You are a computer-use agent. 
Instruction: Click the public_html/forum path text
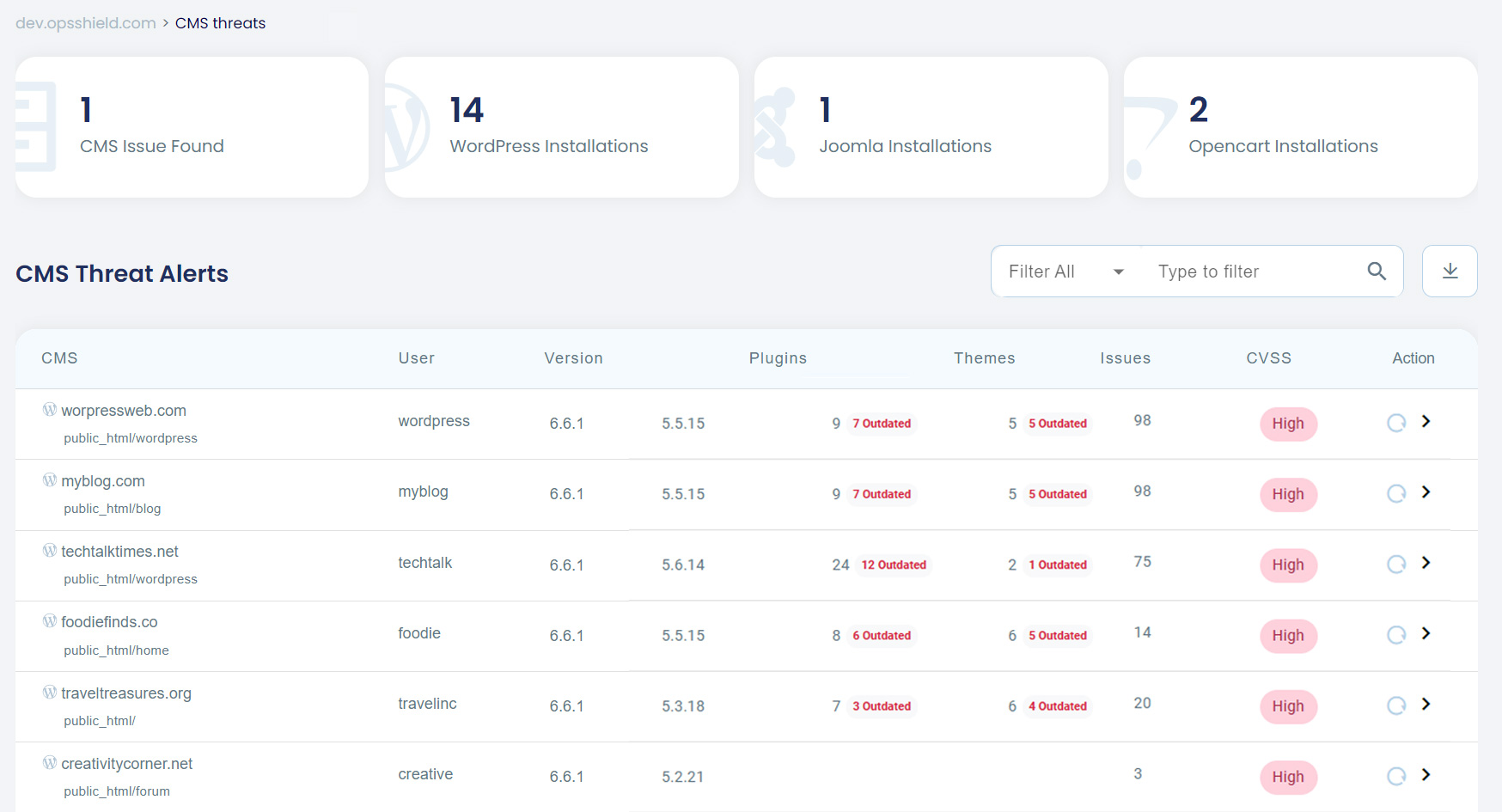[x=117, y=791]
